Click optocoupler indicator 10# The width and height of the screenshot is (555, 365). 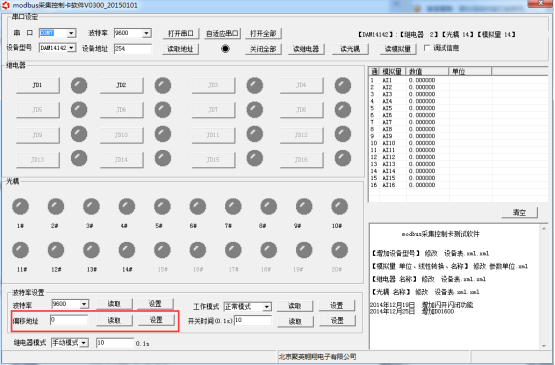point(339,206)
